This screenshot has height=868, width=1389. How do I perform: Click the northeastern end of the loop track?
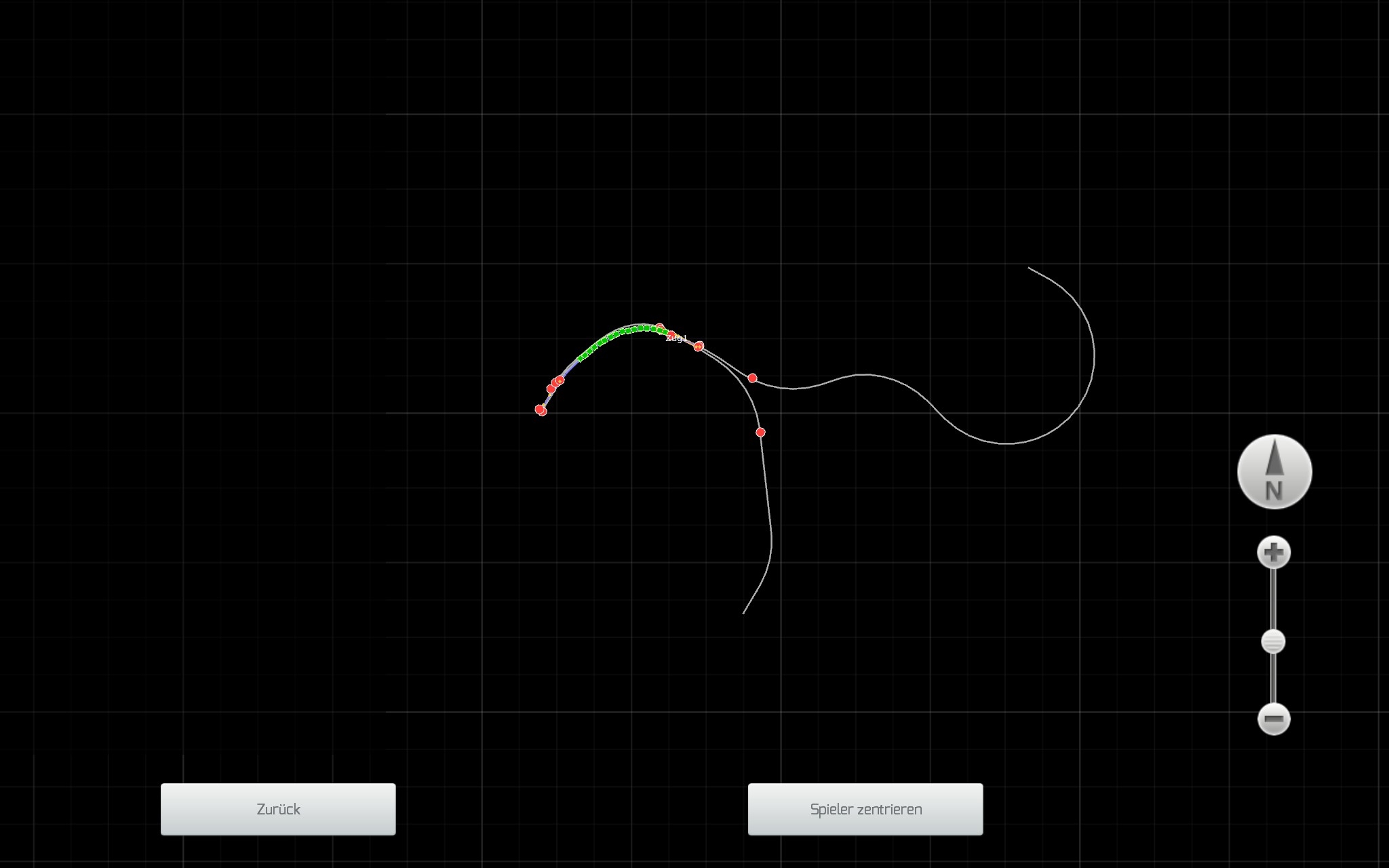(1030, 269)
